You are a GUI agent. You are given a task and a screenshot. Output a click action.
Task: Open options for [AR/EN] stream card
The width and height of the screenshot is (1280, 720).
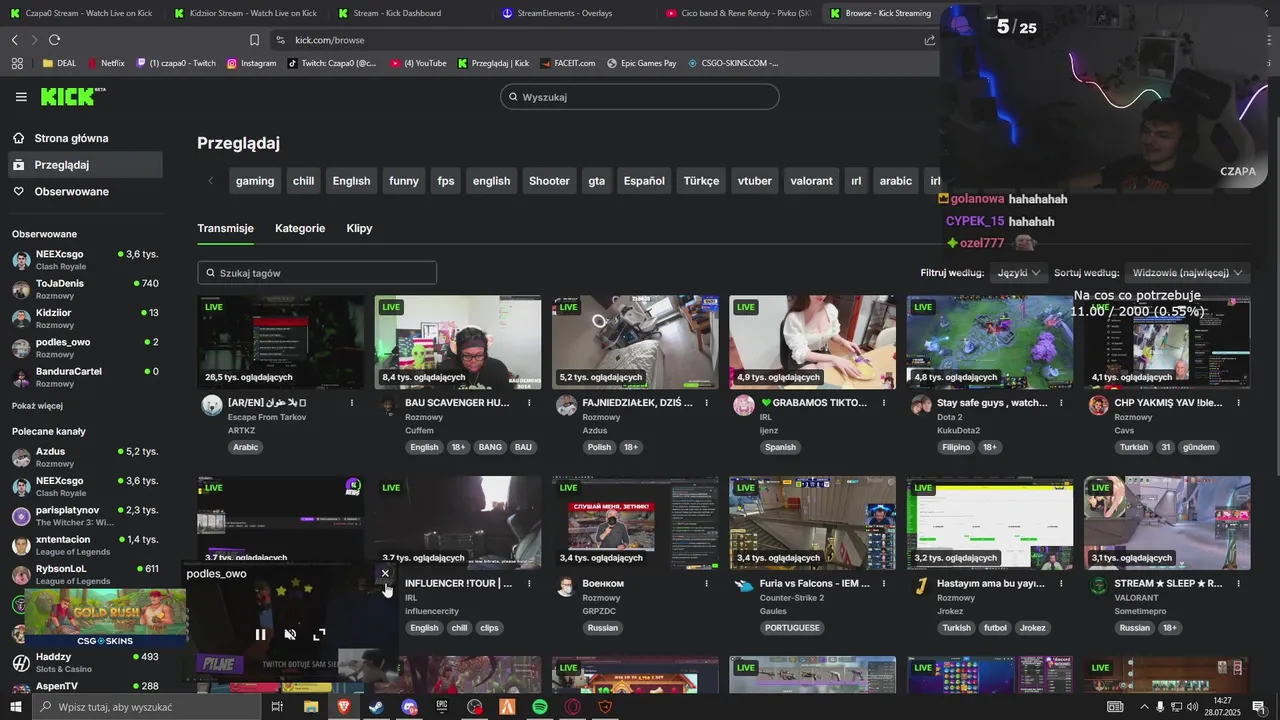pyautogui.click(x=352, y=403)
